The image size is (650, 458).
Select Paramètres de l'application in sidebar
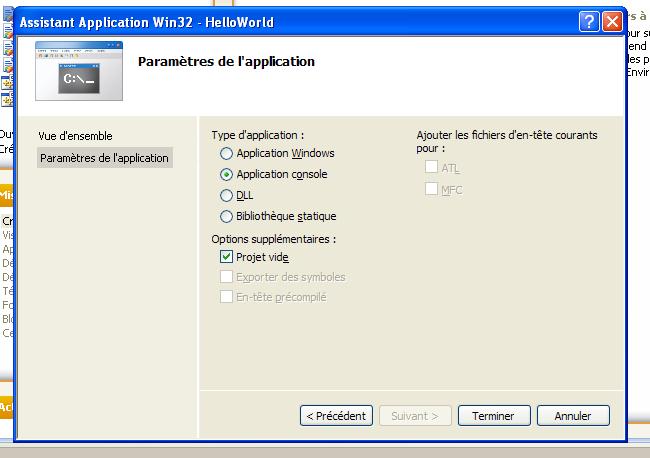[104, 158]
